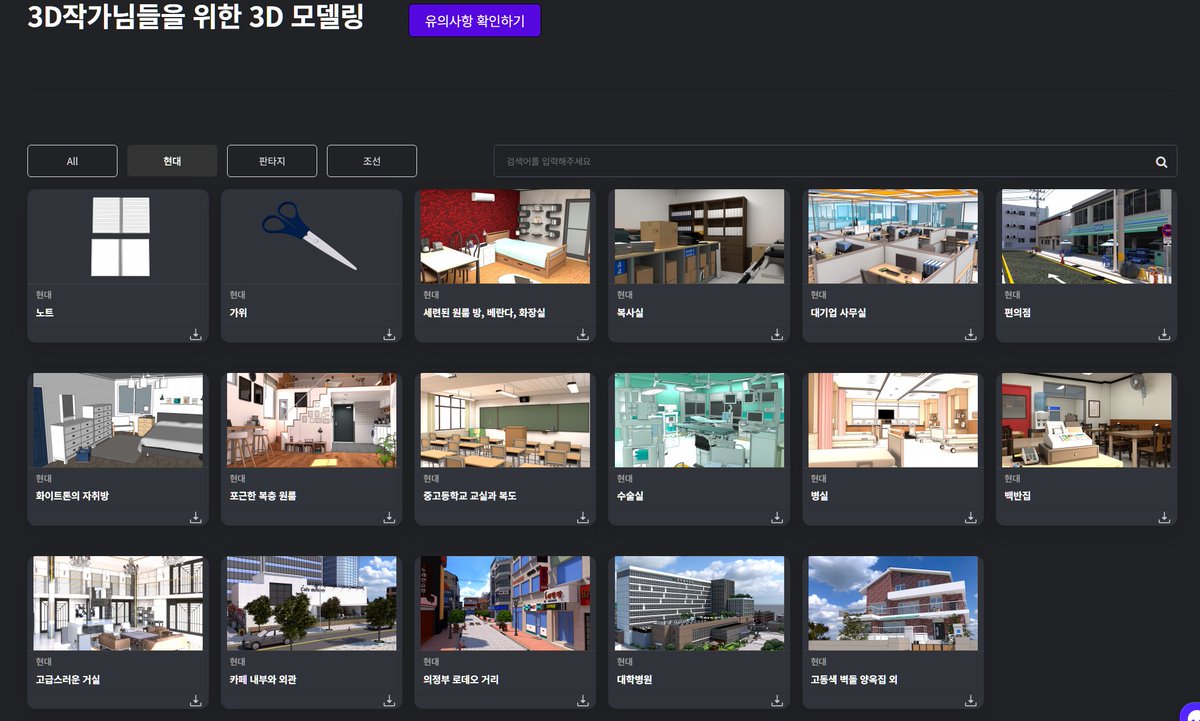The height and width of the screenshot is (721, 1200).
Task: Click the 포근한 복층 원룸 title text
Action: point(263,496)
